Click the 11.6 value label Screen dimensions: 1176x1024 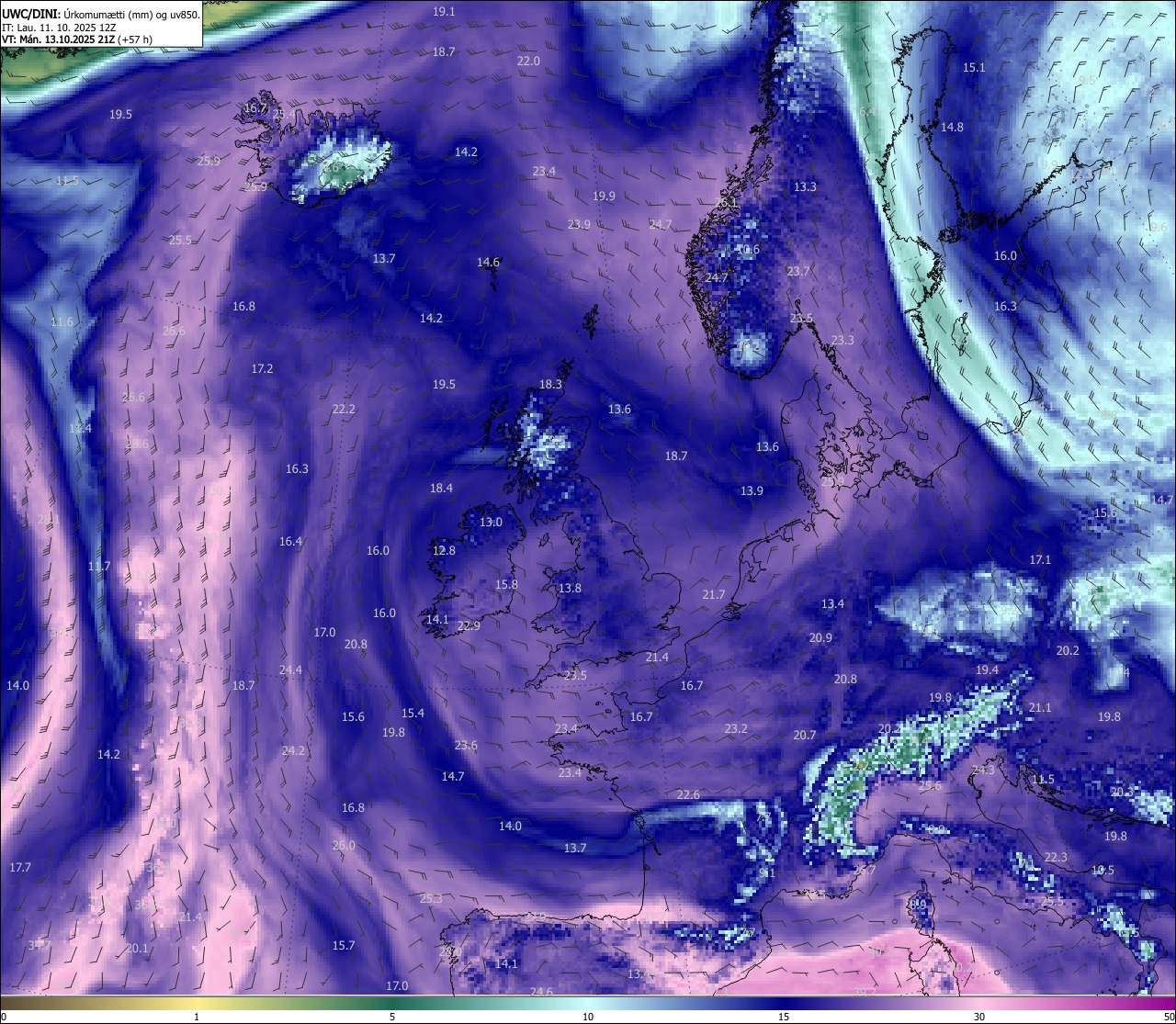point(62,321)
